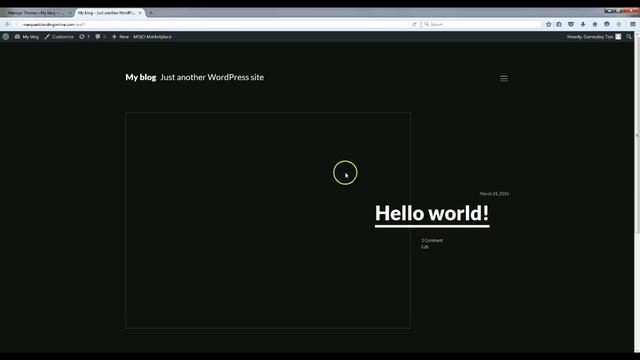
Task: Go to browser Home page icon
Action: tap(595, 24)
